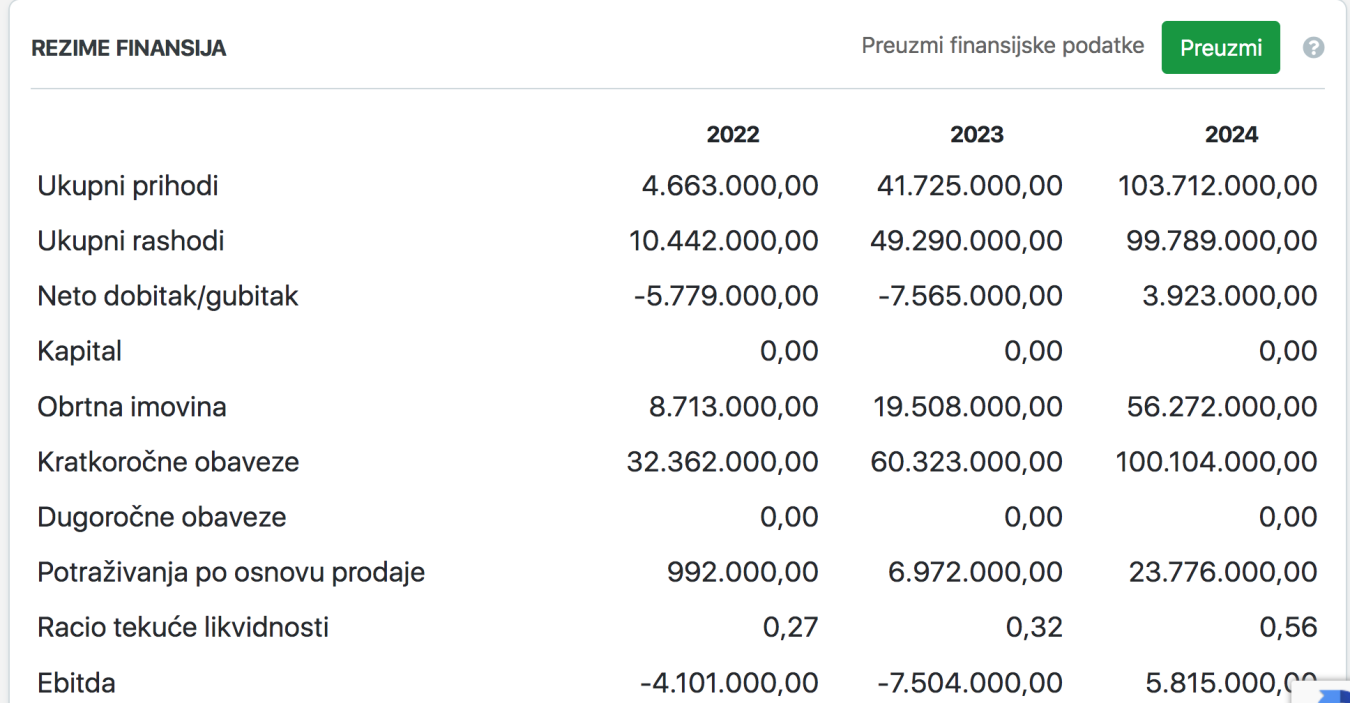The image size is (1350, 703).
Task: Select the Obrtna imovina row label
Action: pyautogui.click(x=132, y=407)
